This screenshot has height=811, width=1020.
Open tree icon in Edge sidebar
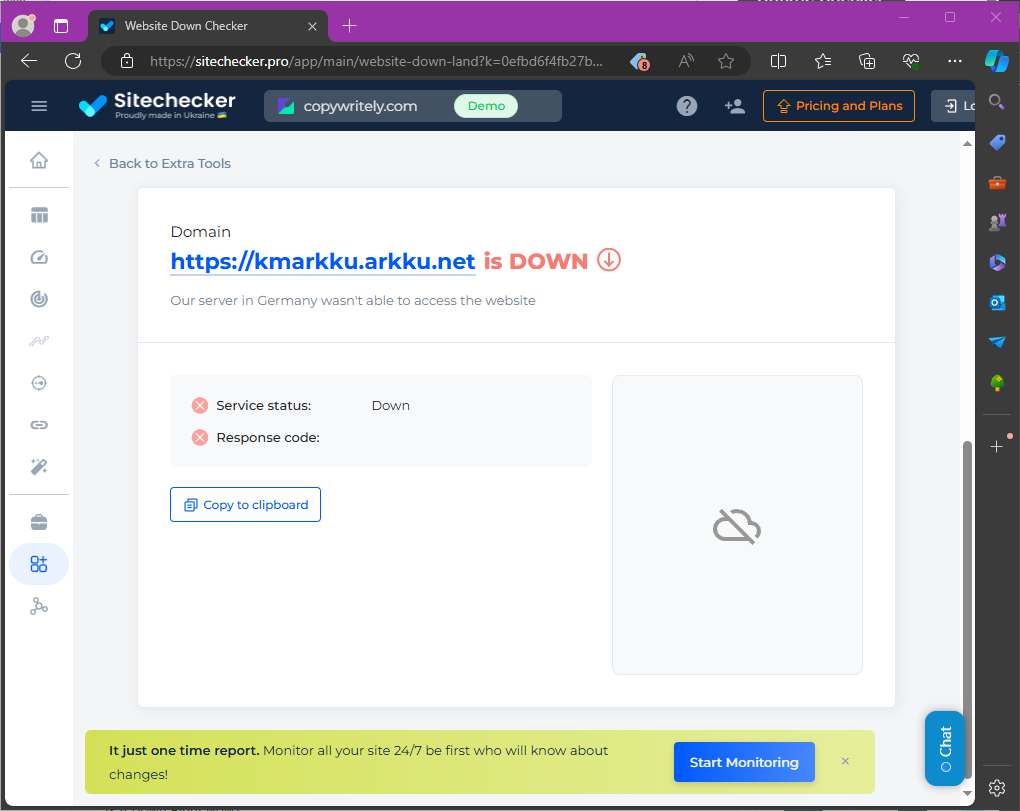[x=997, y=382]
